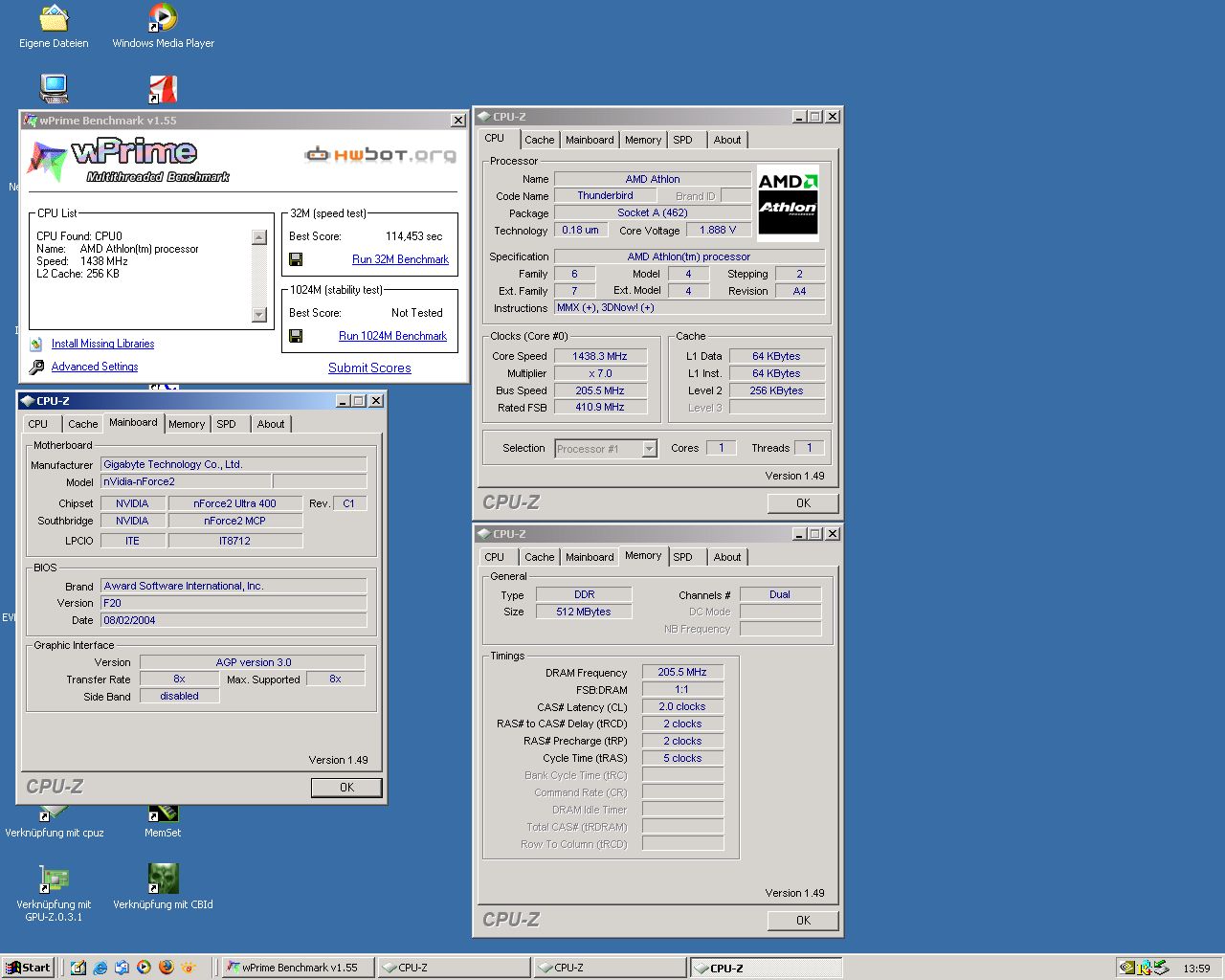This screenshot has height=980, width=1225.
Task: Click the Core Voltage 1.888 V value
Action: click(x=718, y=230)
